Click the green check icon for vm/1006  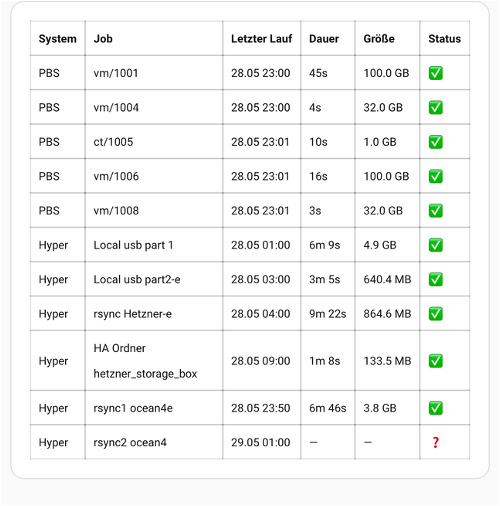pos(435,176)
